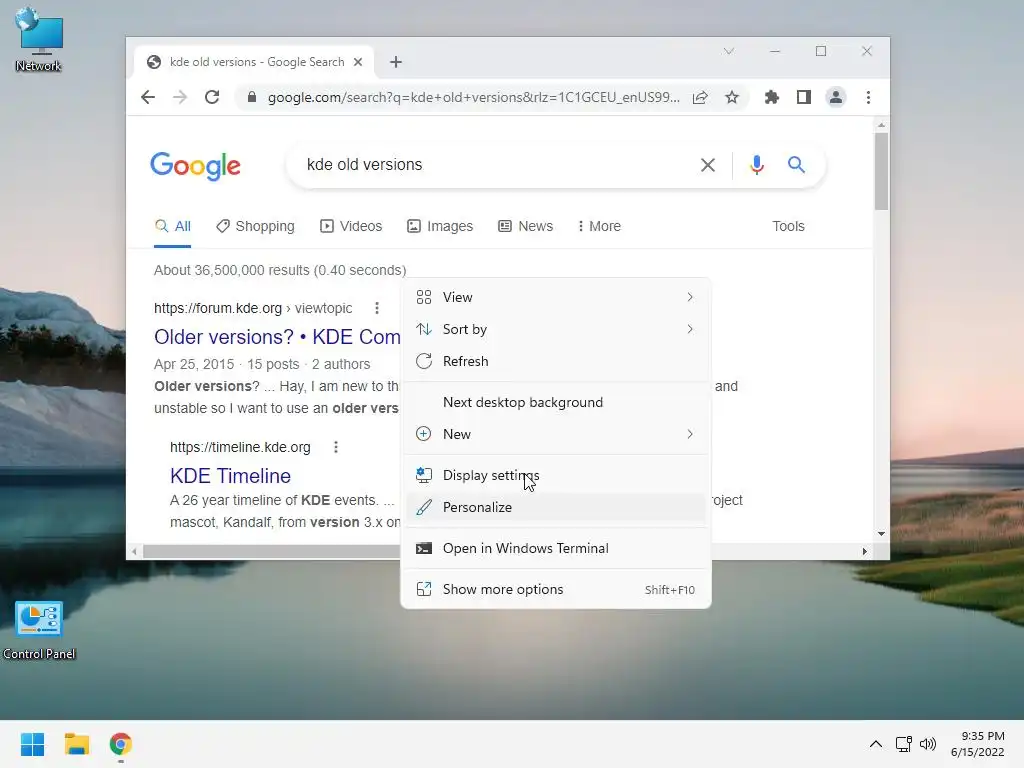Expand the New submenu
The image size is (1024, 768).
pos(556,434)
